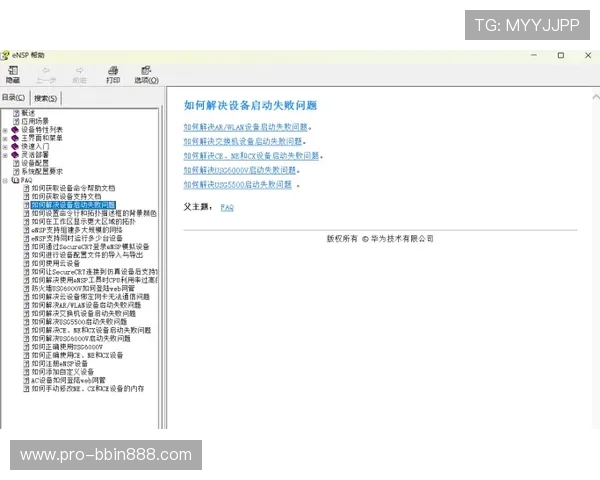Screen dimensions: 600x480
Task: Click the page icon beside 应用场景
Action: click(x=16, y=121)
